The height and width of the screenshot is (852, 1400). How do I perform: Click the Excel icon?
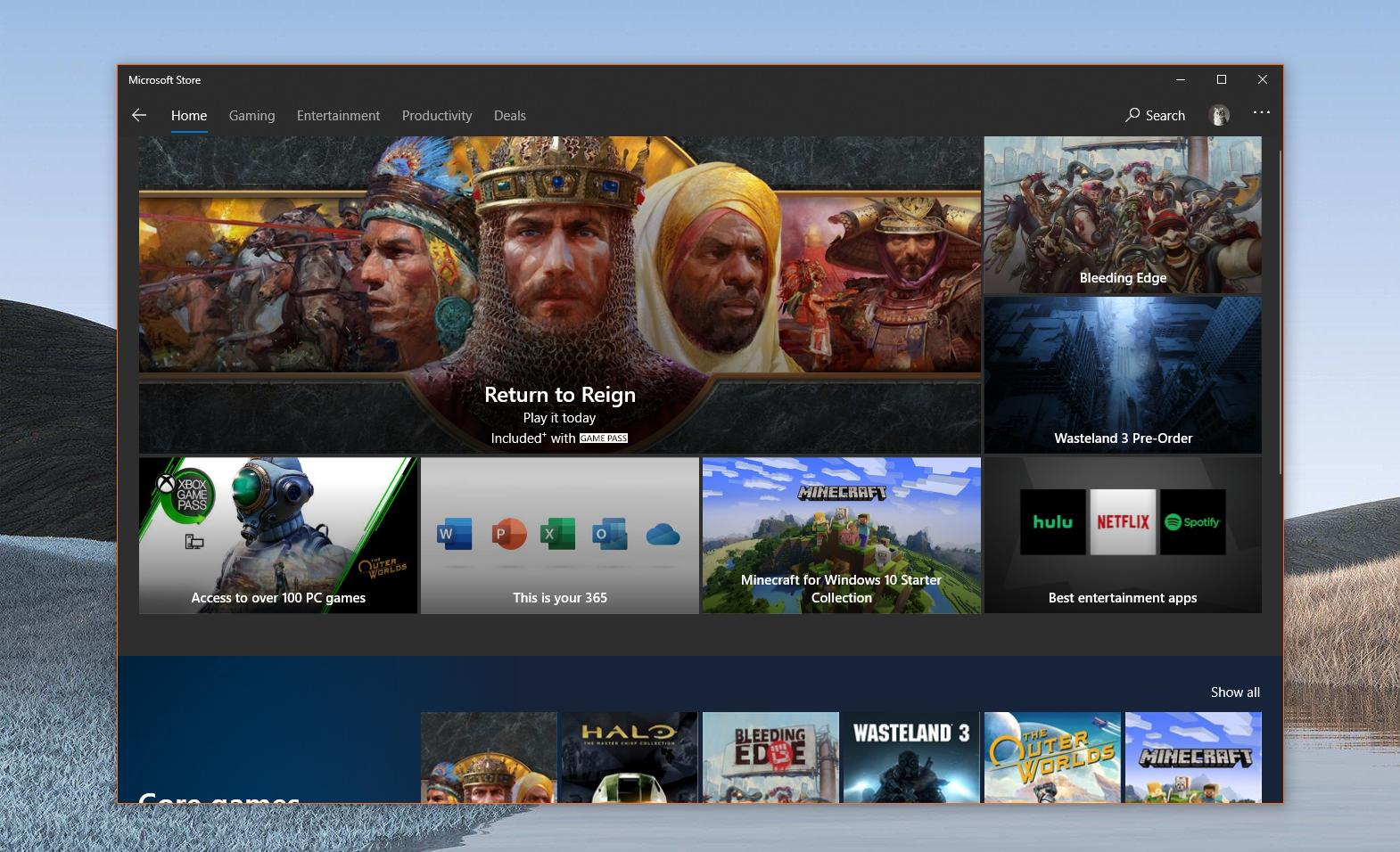(557, 534)
